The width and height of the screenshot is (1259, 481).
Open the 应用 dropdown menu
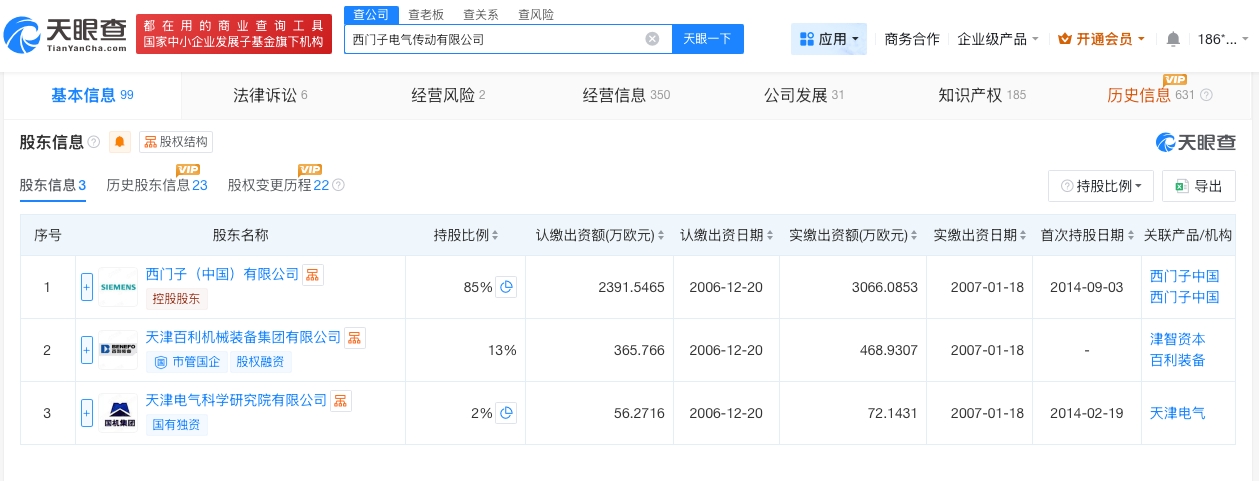829,39
